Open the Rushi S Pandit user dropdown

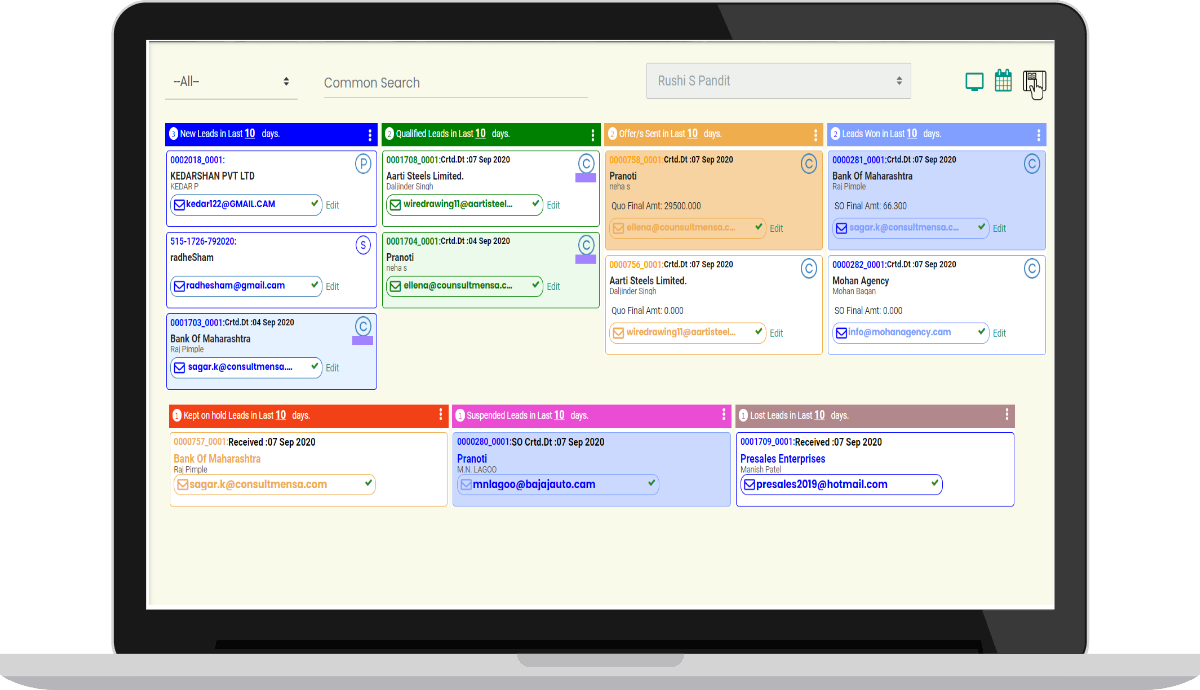pyautogui.click(x=778, y=81)
